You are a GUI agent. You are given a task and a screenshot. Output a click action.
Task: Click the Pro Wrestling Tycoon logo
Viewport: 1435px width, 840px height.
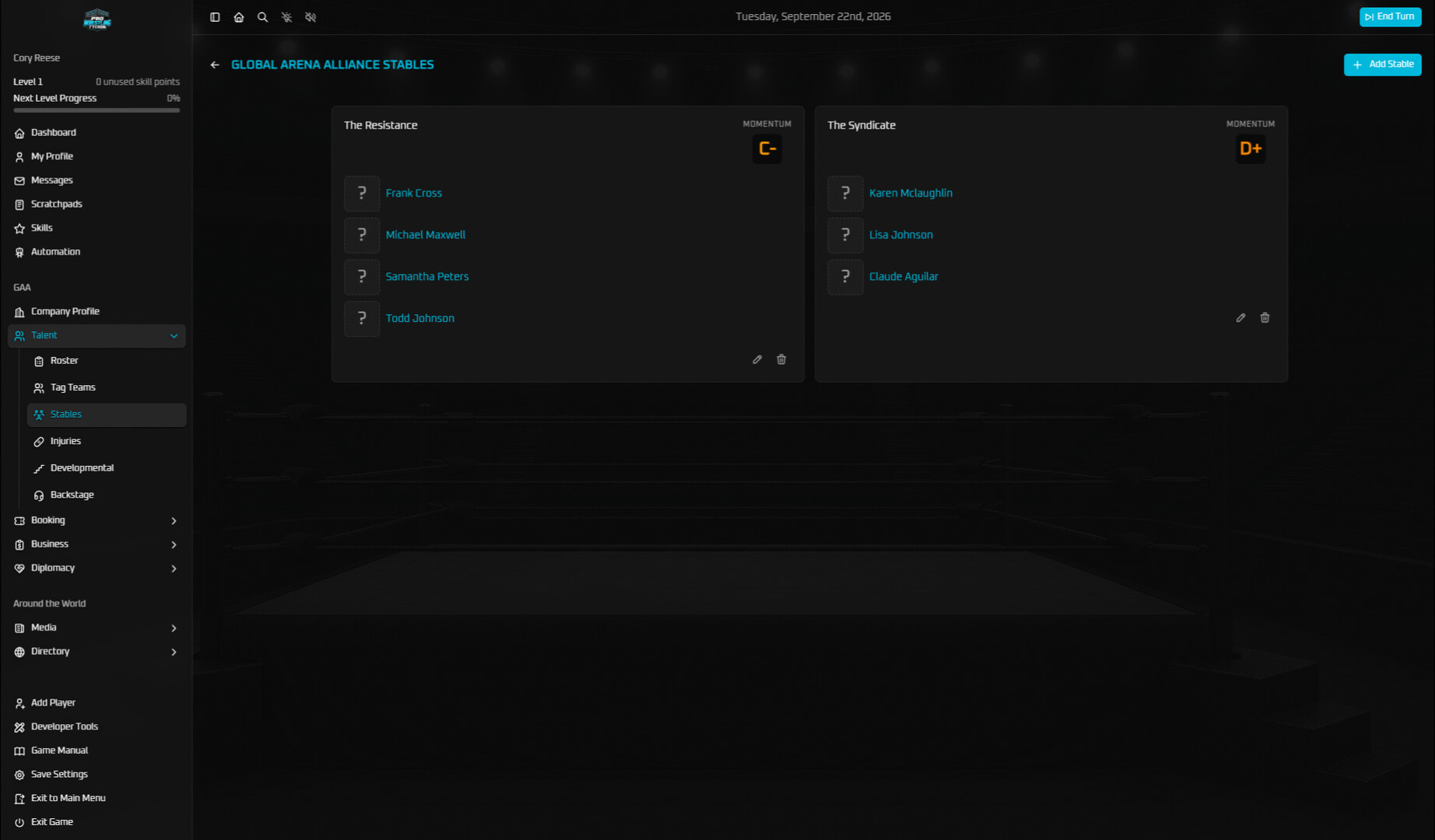[97, 19]
